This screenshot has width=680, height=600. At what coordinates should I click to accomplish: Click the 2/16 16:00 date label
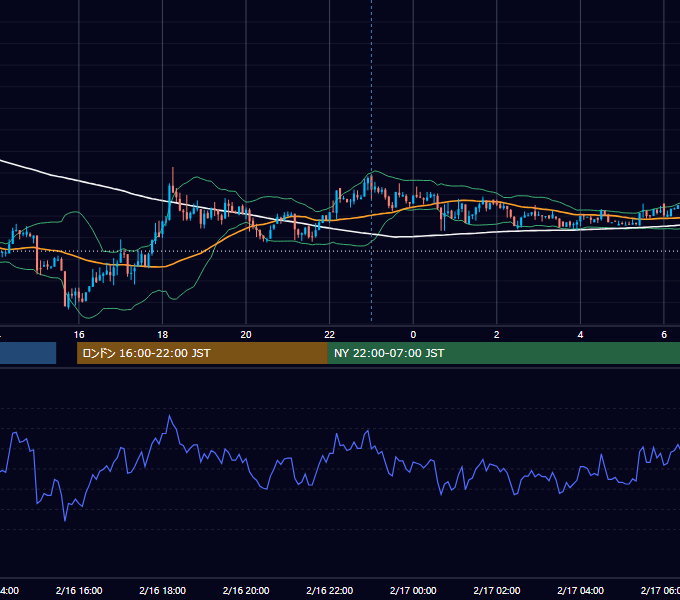click(79, 590)
